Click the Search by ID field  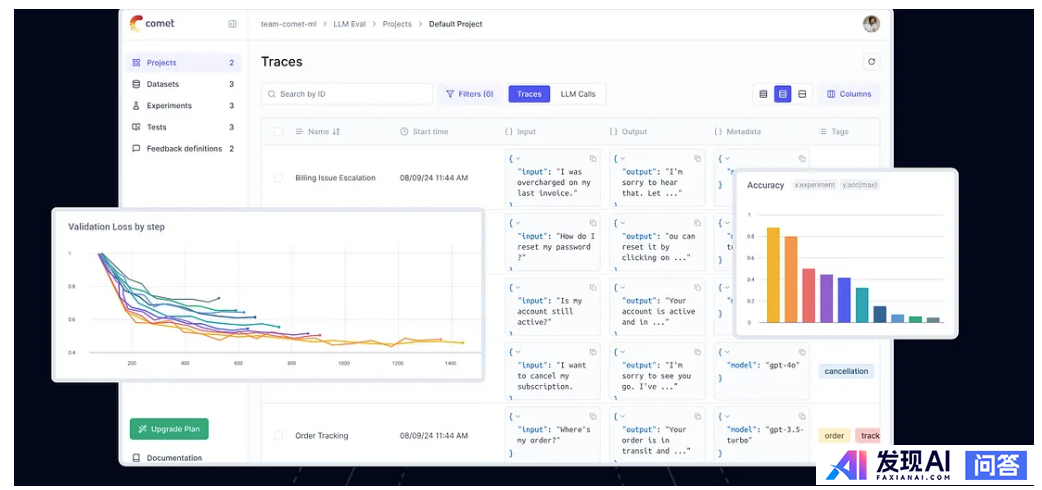[346, 94]
